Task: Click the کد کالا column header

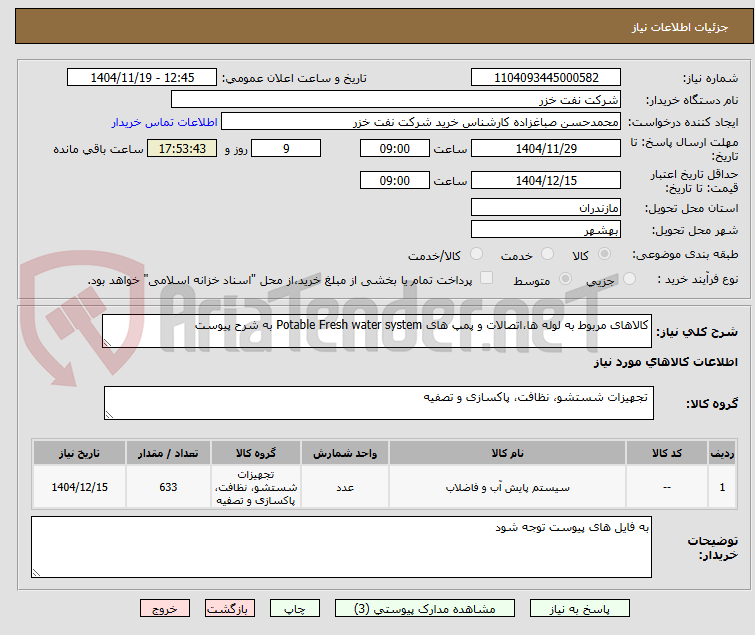Action: pos(667,453)
